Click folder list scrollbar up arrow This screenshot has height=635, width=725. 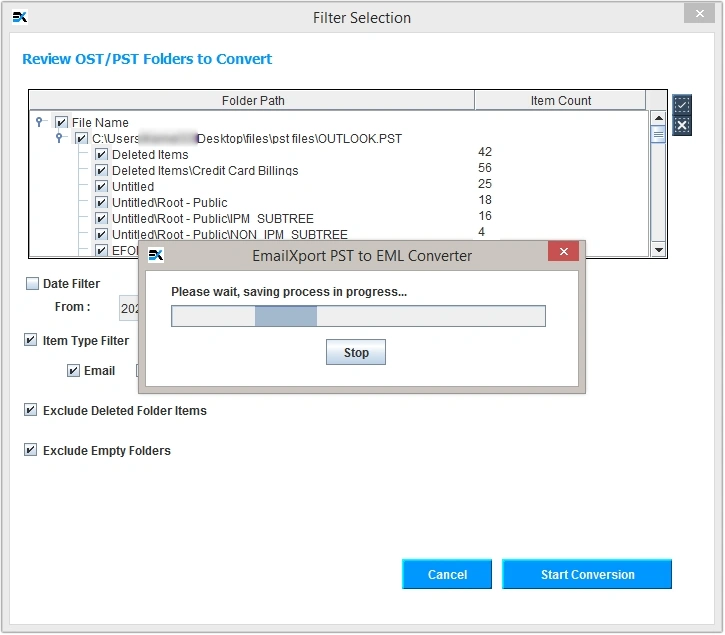(x=658, y=118)
